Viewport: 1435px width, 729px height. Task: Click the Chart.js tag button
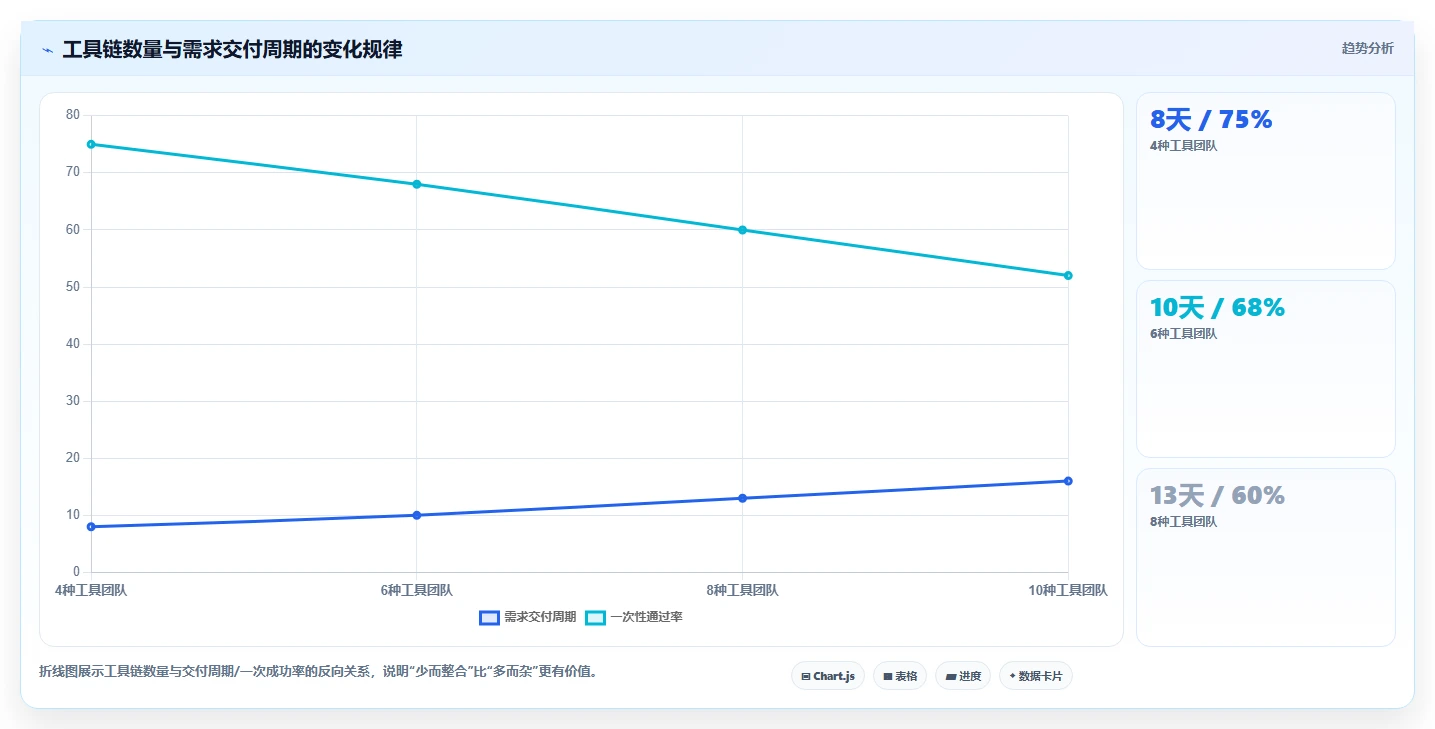click(828, 676)
